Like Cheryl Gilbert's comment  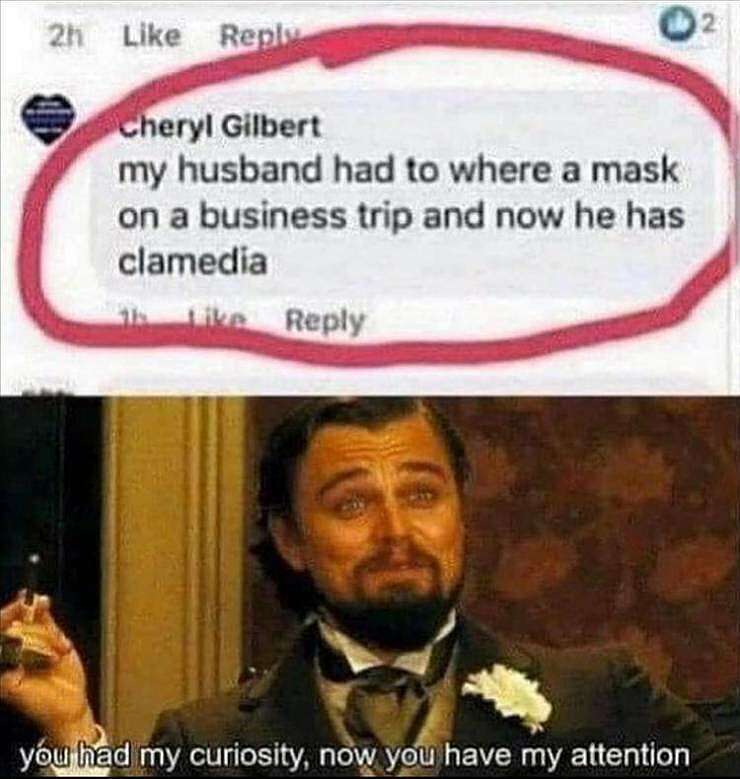click(219, 319)
